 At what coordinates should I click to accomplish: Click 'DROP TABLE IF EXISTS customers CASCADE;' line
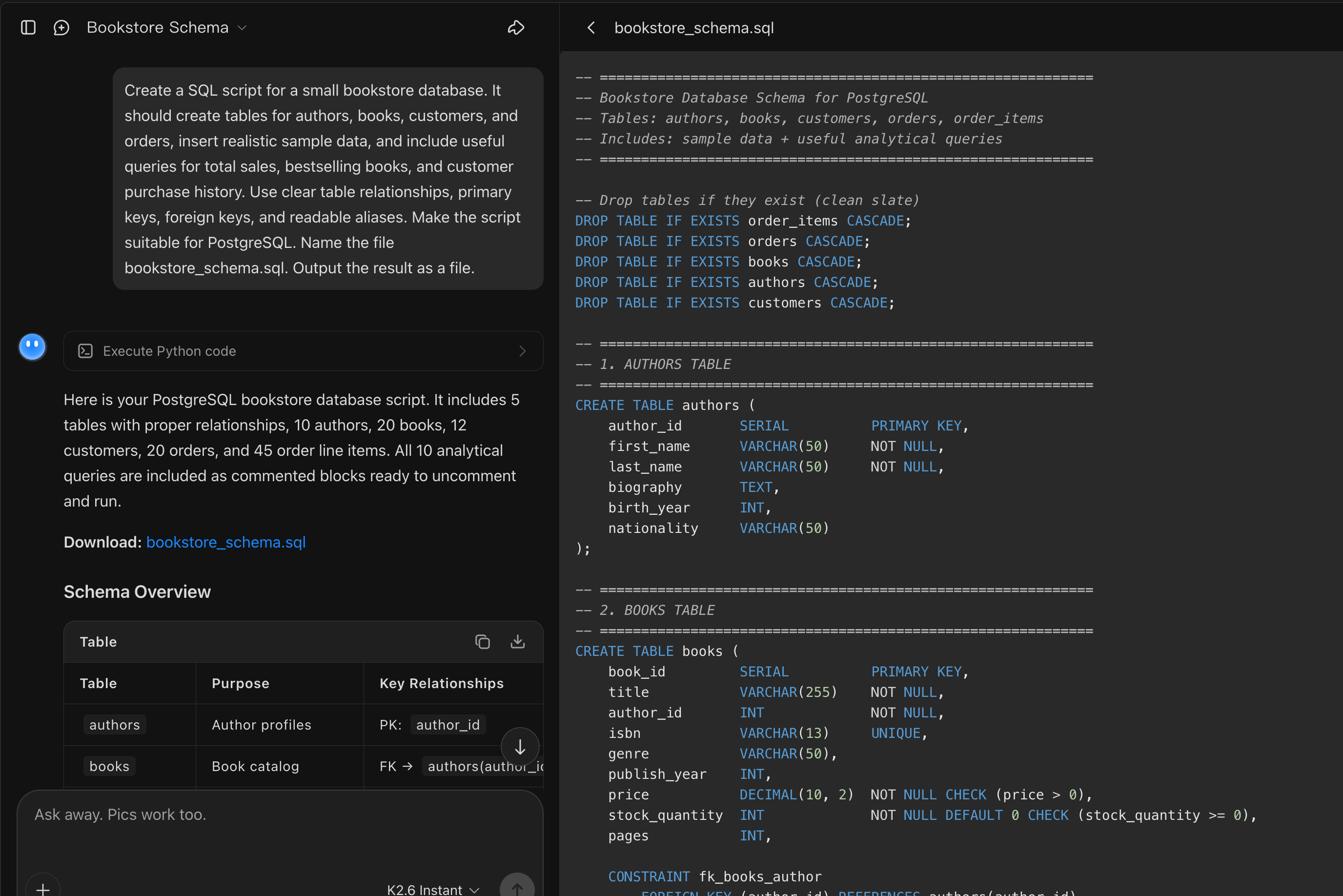coord(734,303)
